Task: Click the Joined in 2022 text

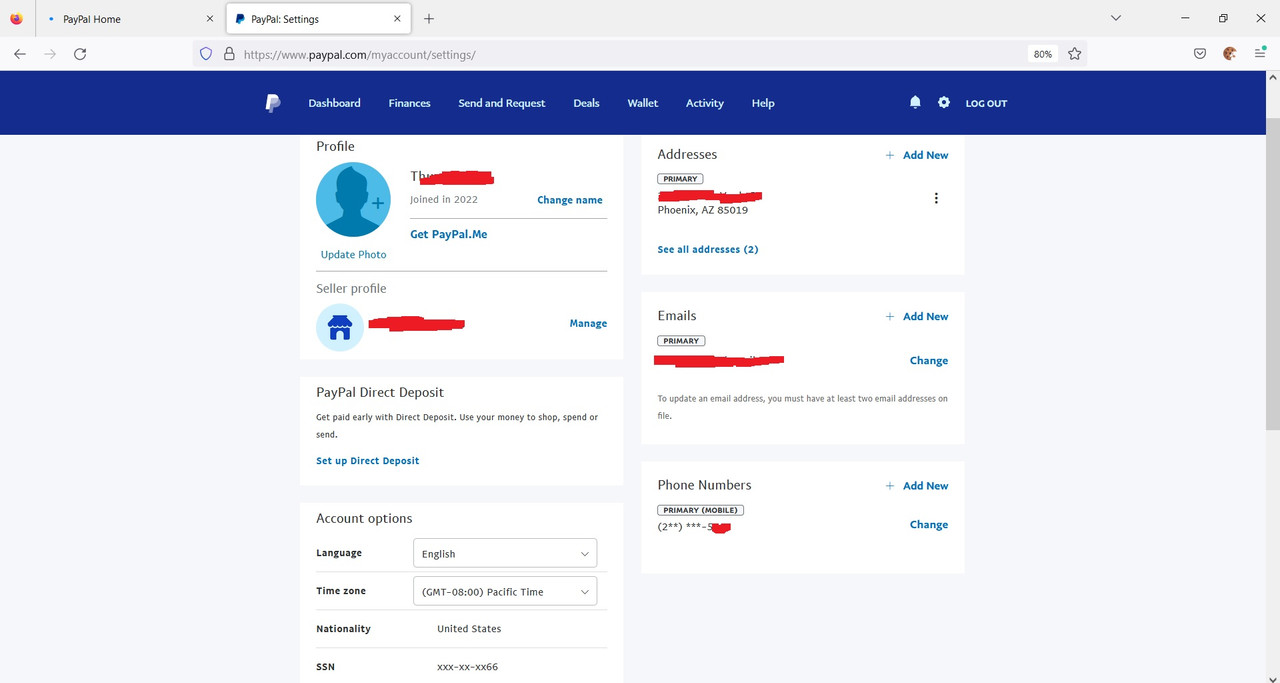Action: pyautogui.click(x=444, y=199)
